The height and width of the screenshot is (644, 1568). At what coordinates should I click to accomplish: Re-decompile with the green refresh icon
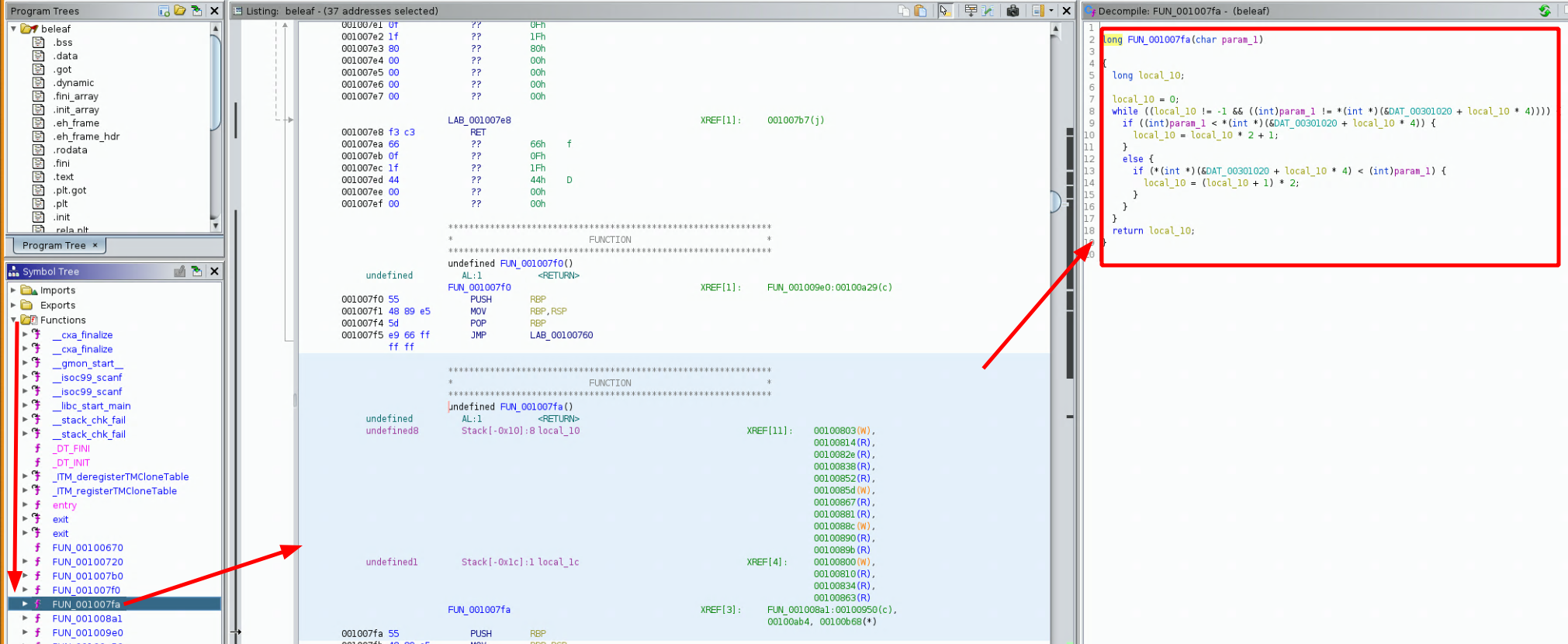(x=1545, y=11)
